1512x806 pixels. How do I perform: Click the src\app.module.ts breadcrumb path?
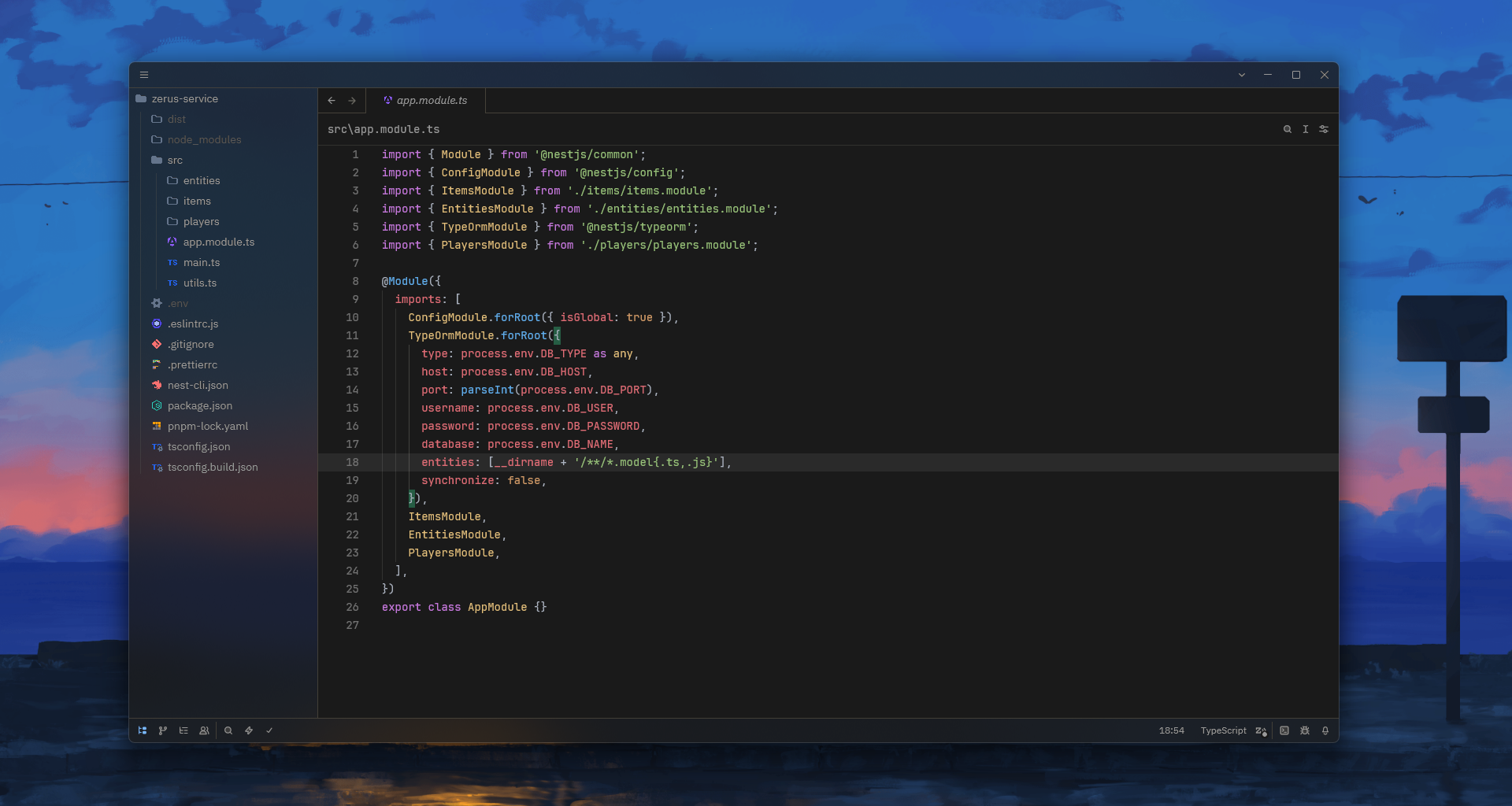click(x=384, y=129)
